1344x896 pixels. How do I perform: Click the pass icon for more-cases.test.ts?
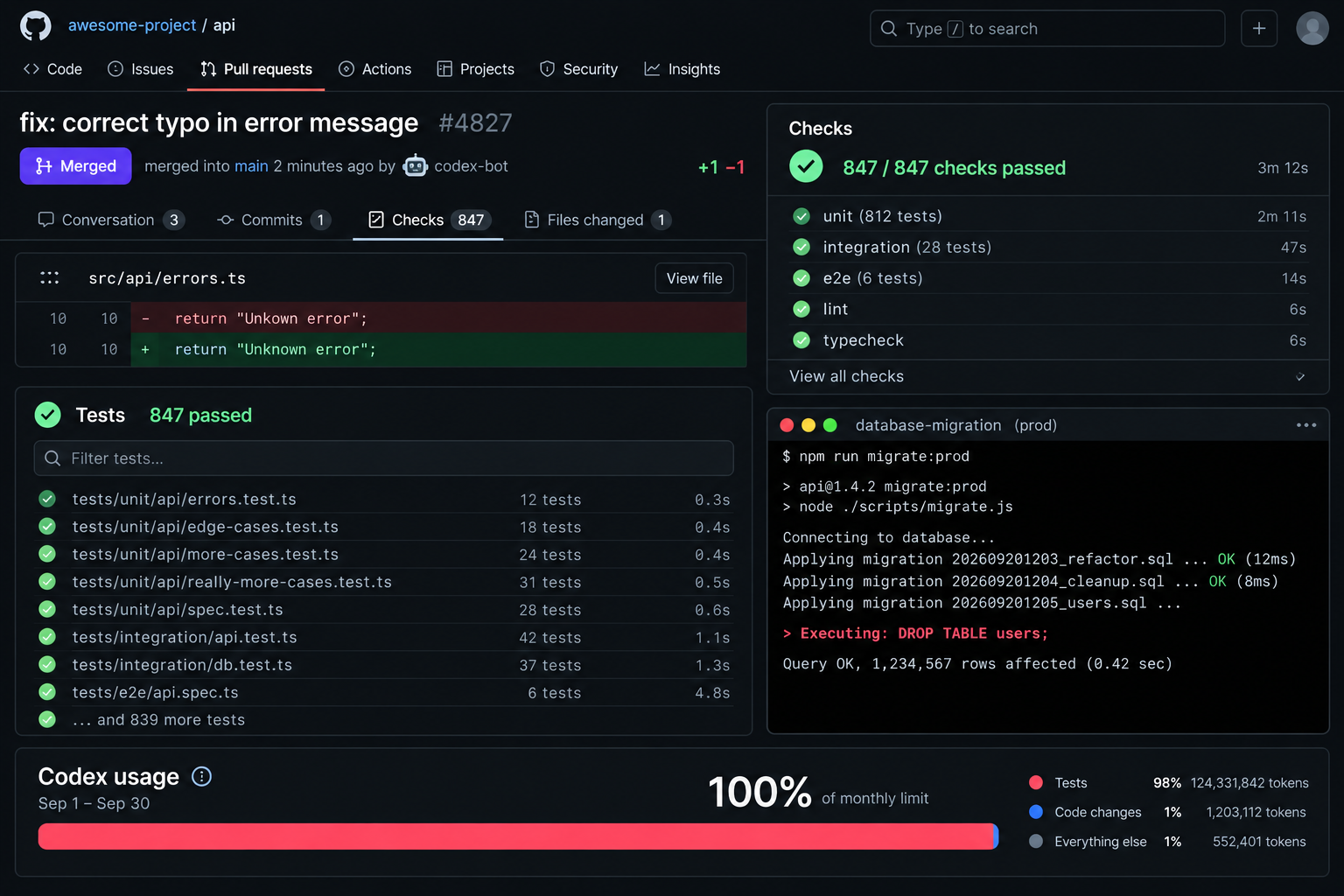47,554
